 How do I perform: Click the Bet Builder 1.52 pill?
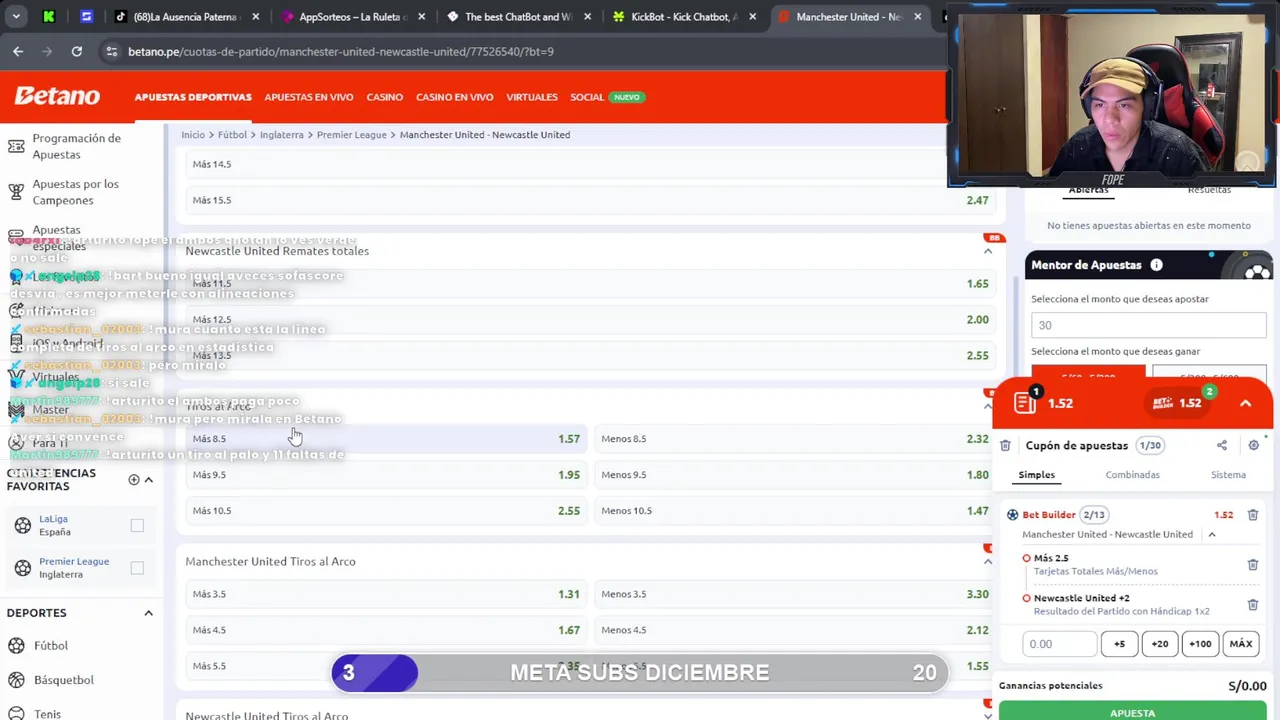(x=1177, y=403)
